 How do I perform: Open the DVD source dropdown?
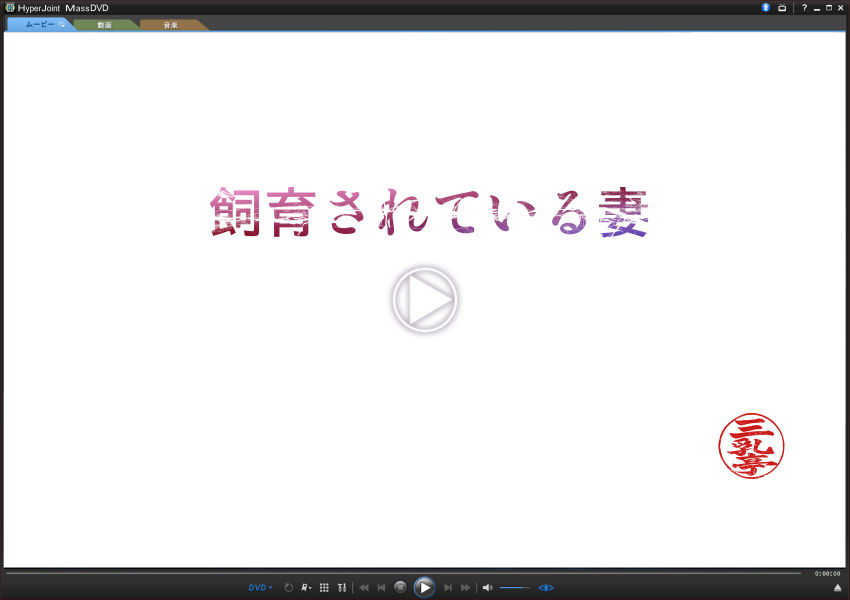pos(260,588)
